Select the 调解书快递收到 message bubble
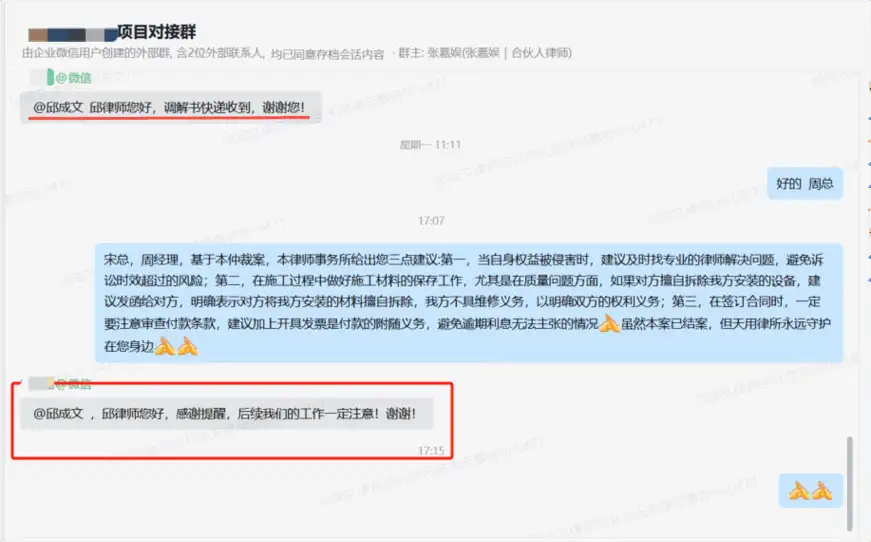 [171, 107]
